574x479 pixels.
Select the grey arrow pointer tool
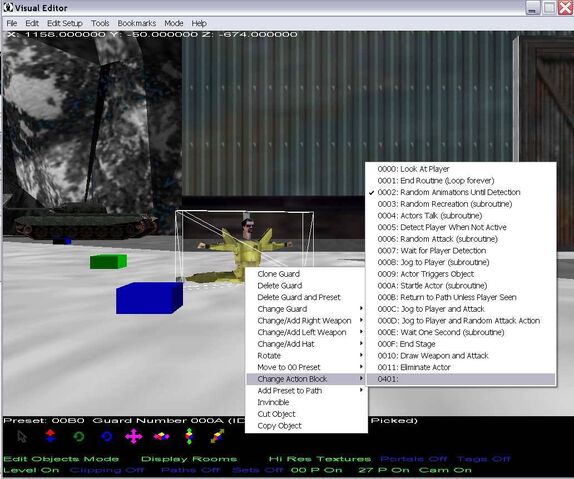click(x=22, y=437)
